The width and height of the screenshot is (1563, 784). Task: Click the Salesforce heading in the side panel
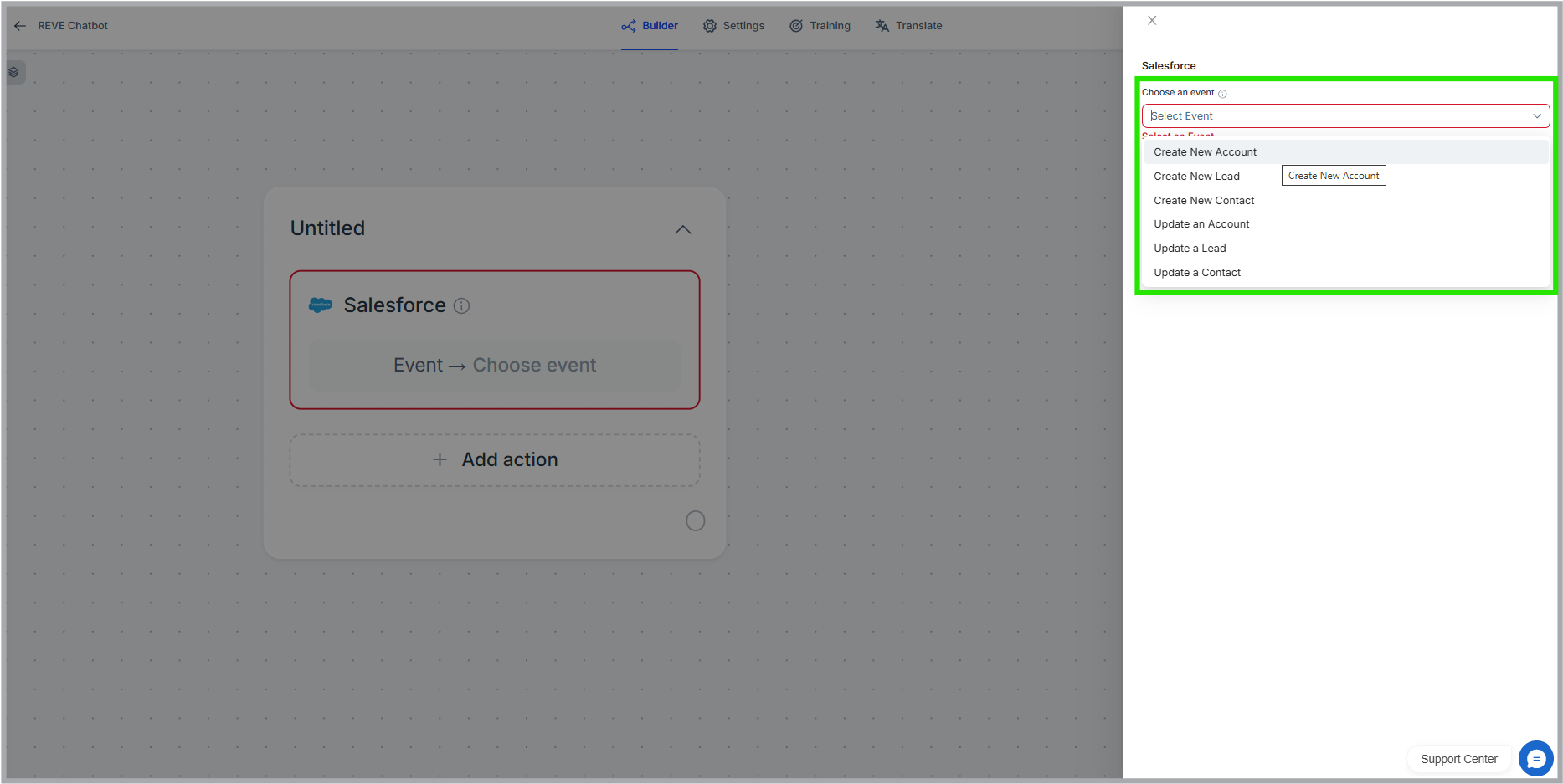(x=1169, y=66)
